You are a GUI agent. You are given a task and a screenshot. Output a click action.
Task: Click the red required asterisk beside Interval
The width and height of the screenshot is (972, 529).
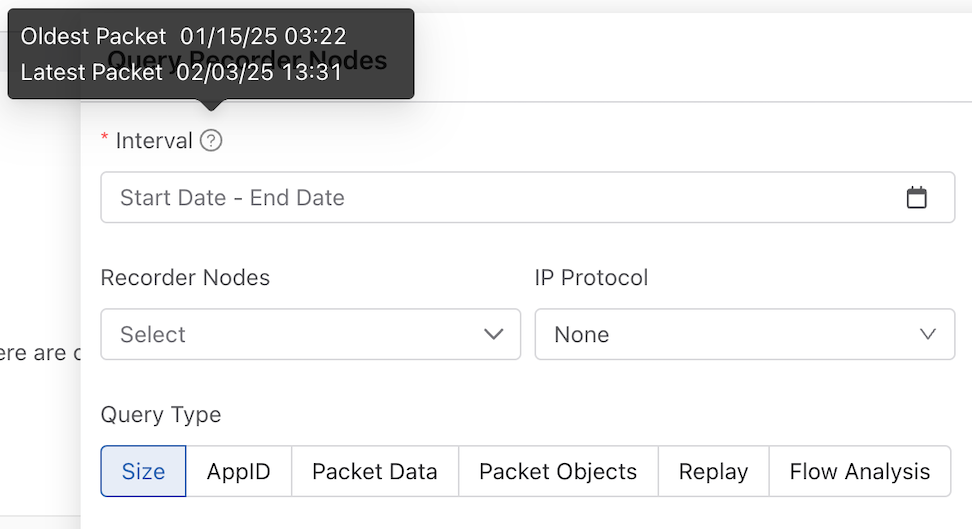click(104, 137)
